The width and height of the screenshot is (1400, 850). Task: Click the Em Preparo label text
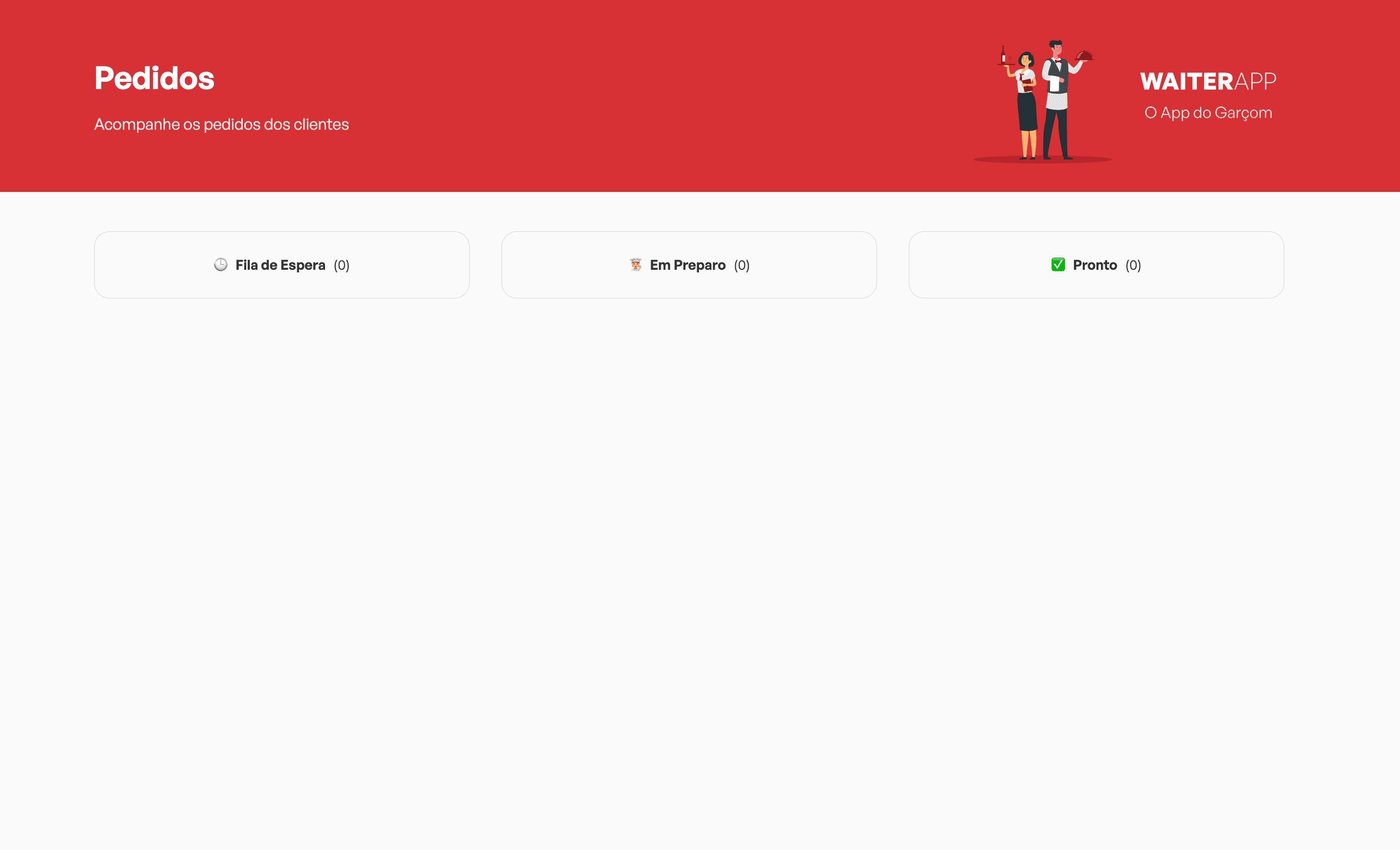click(687, 265)
